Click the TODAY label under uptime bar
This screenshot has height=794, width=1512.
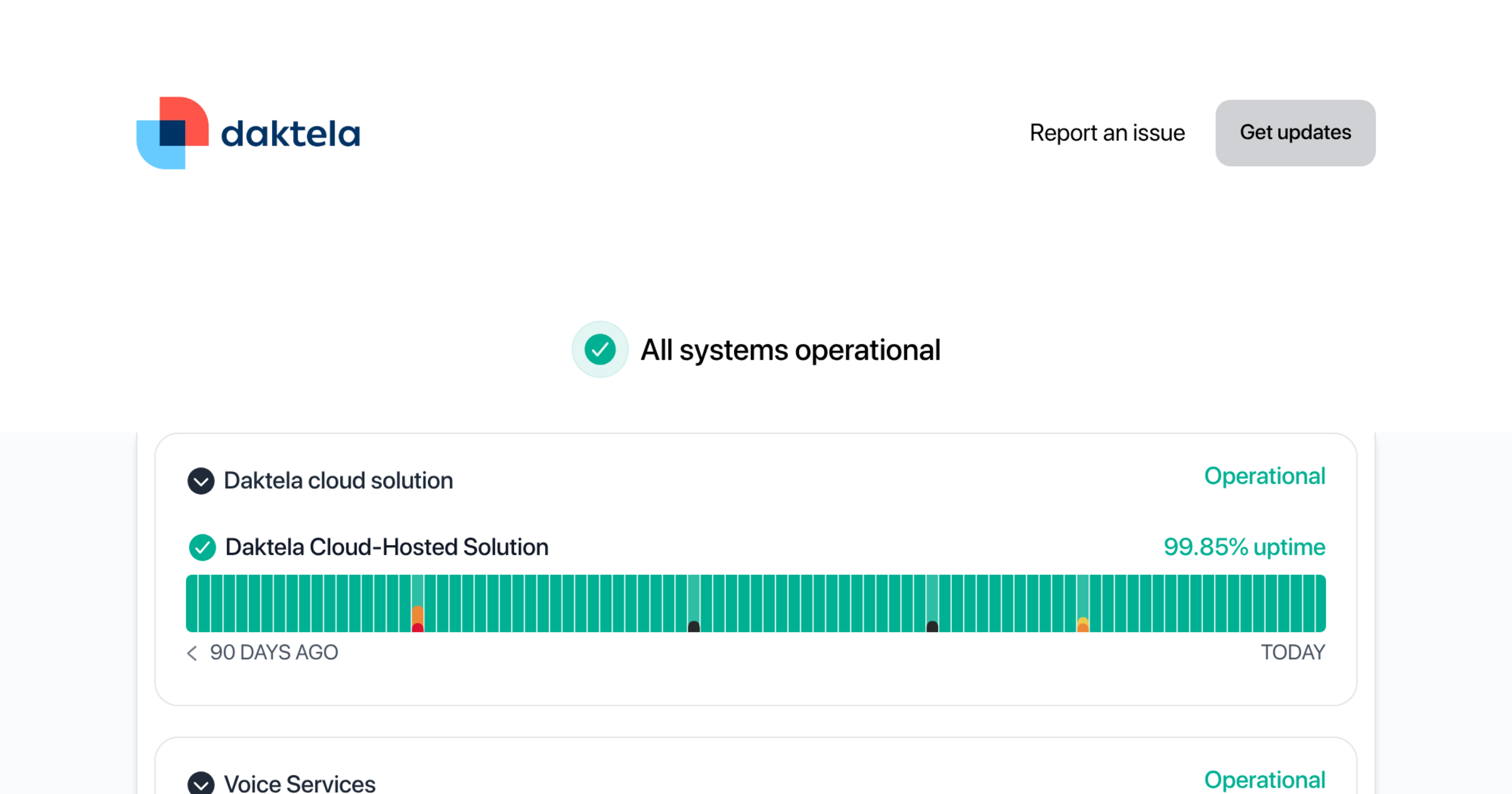point(1293,652)
